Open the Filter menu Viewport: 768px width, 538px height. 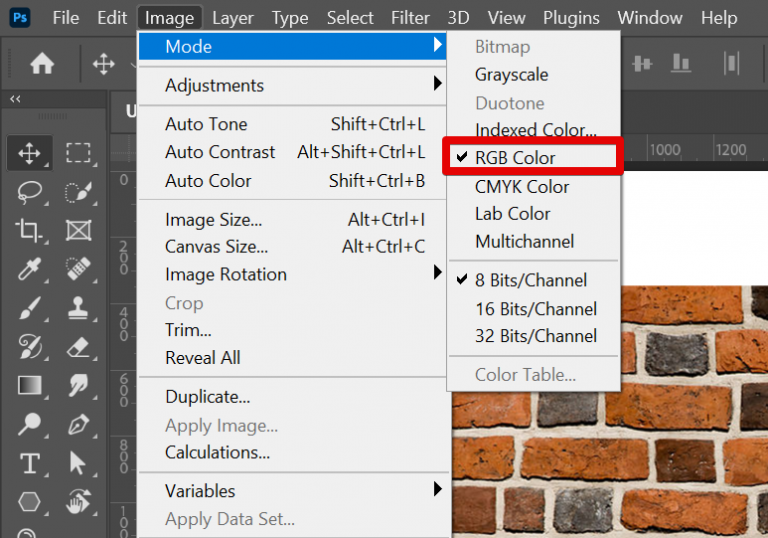tap(410, 18)
